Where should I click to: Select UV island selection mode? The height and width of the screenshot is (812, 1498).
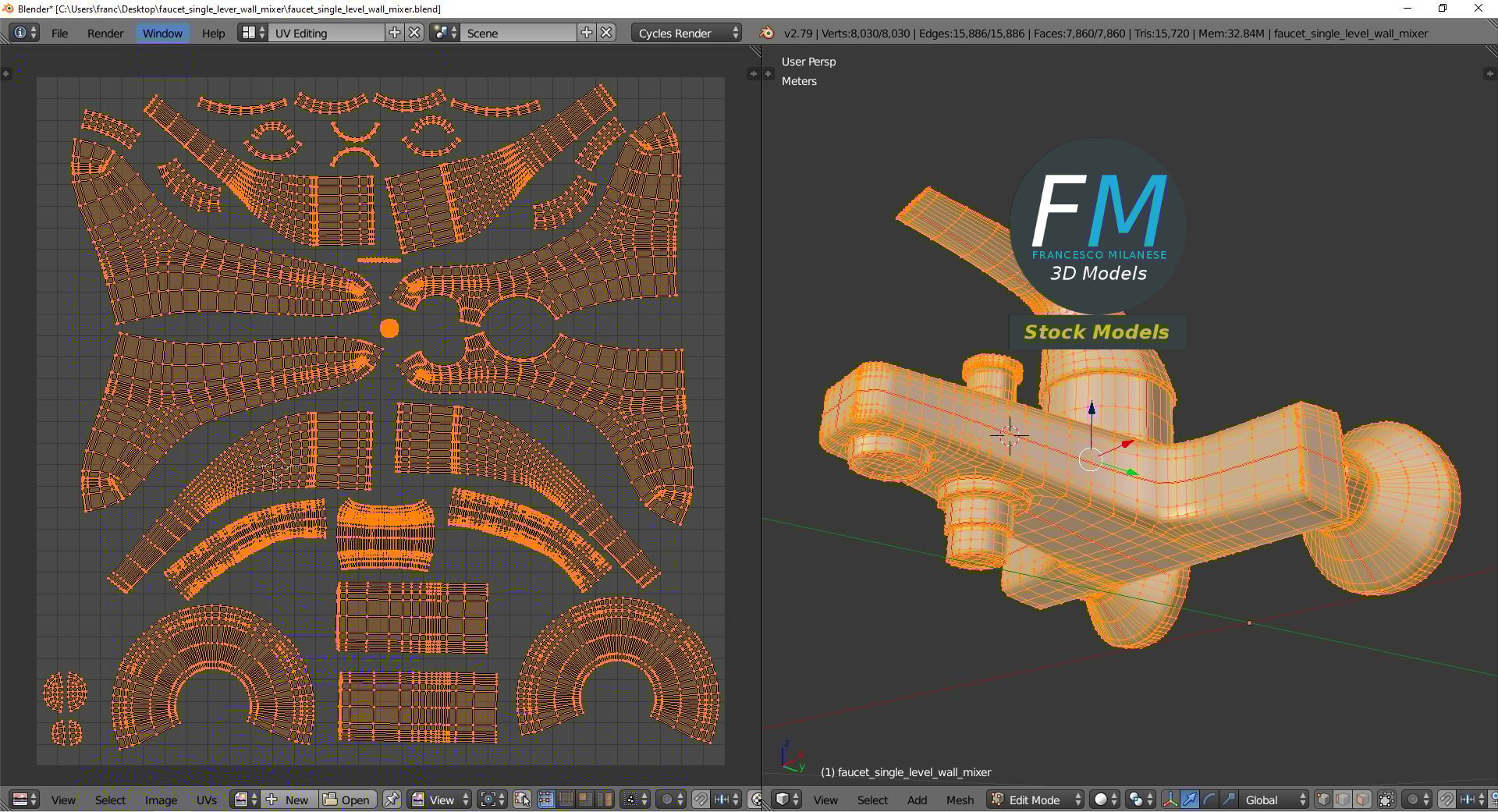point(605,800)
